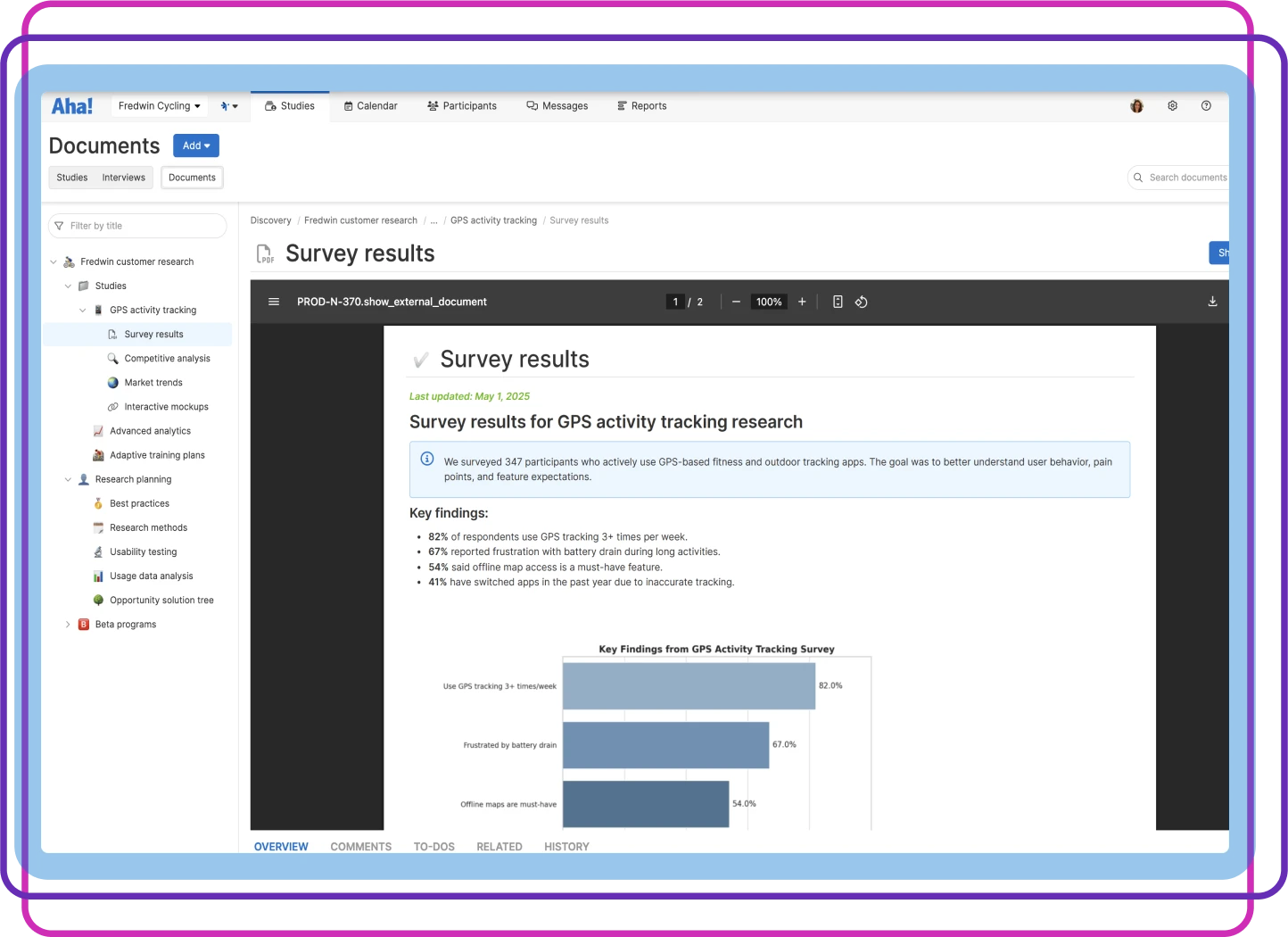This screenshot has height=937, width=1288.
Task: Click the checkmark icon beside PDF title
Action: click(x=421, y=360)
